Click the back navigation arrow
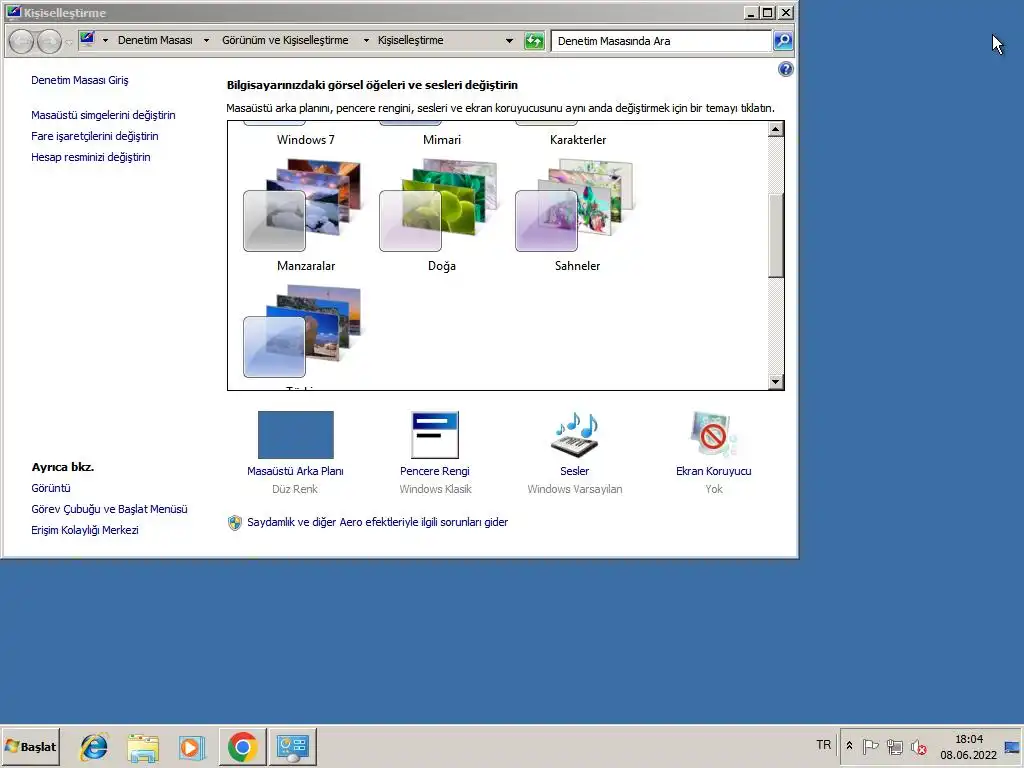 coord(22,41)
